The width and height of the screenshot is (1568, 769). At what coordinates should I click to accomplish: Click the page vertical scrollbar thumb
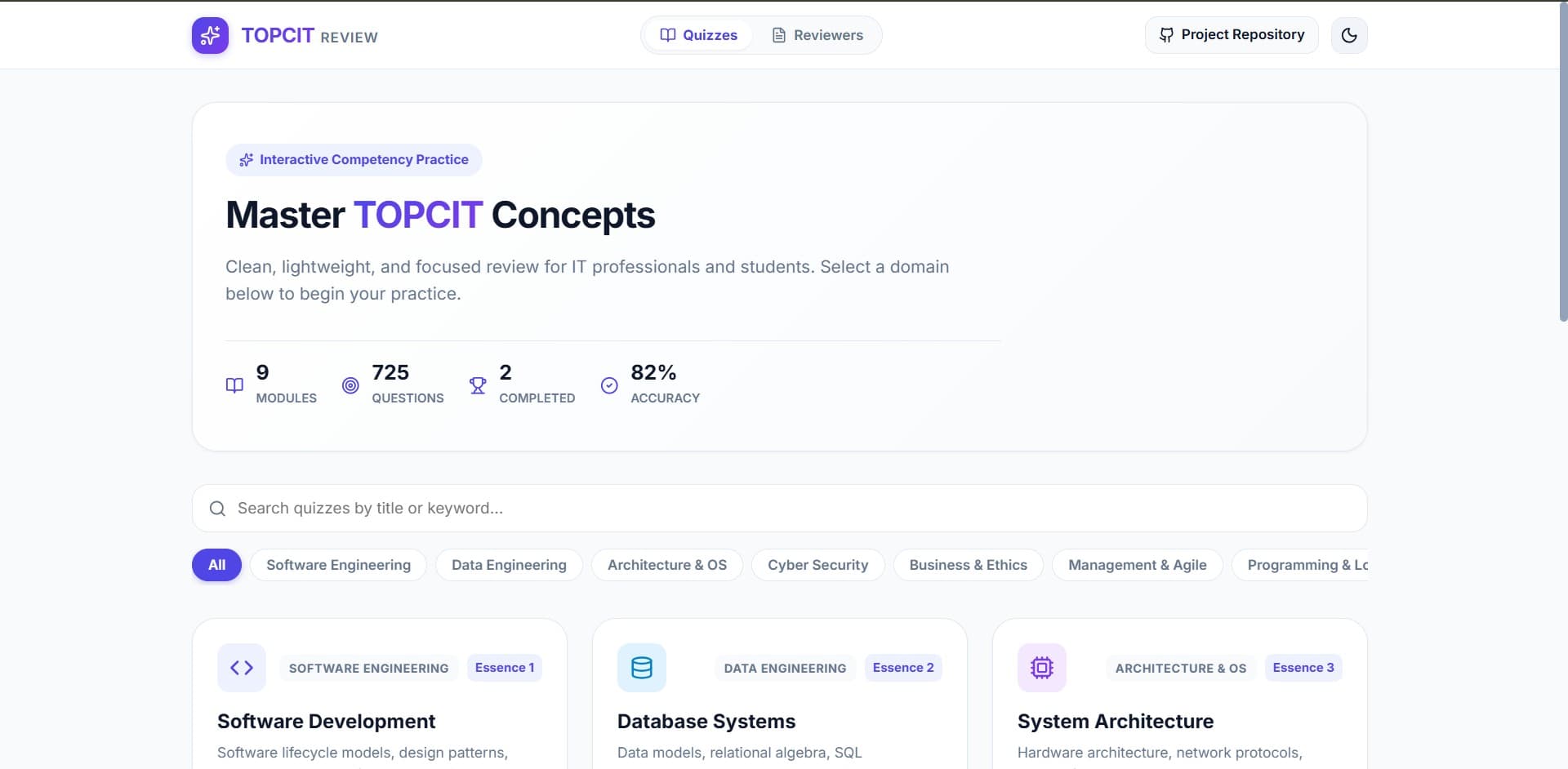[1563, 161]
